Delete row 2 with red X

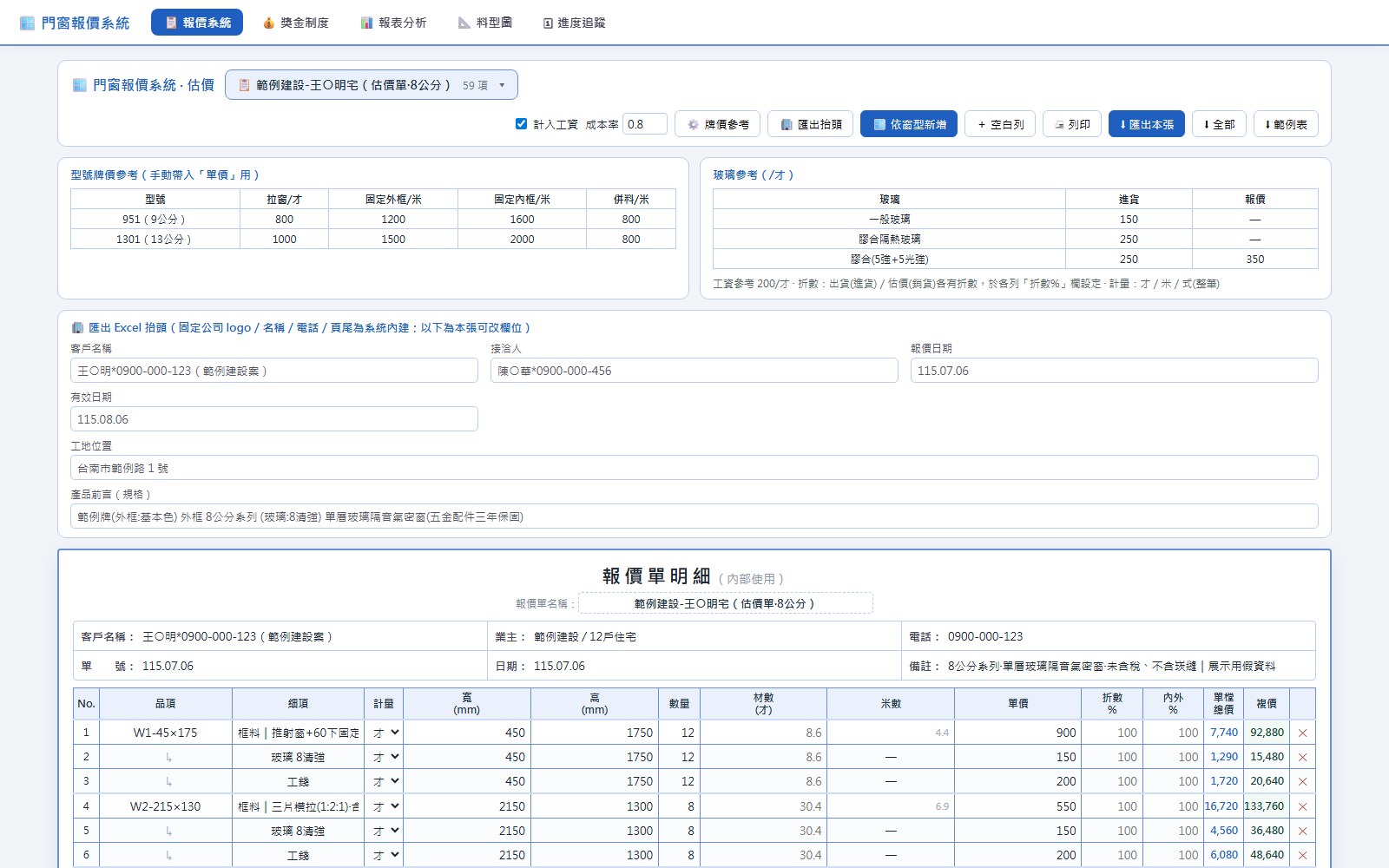(1302, 757)
